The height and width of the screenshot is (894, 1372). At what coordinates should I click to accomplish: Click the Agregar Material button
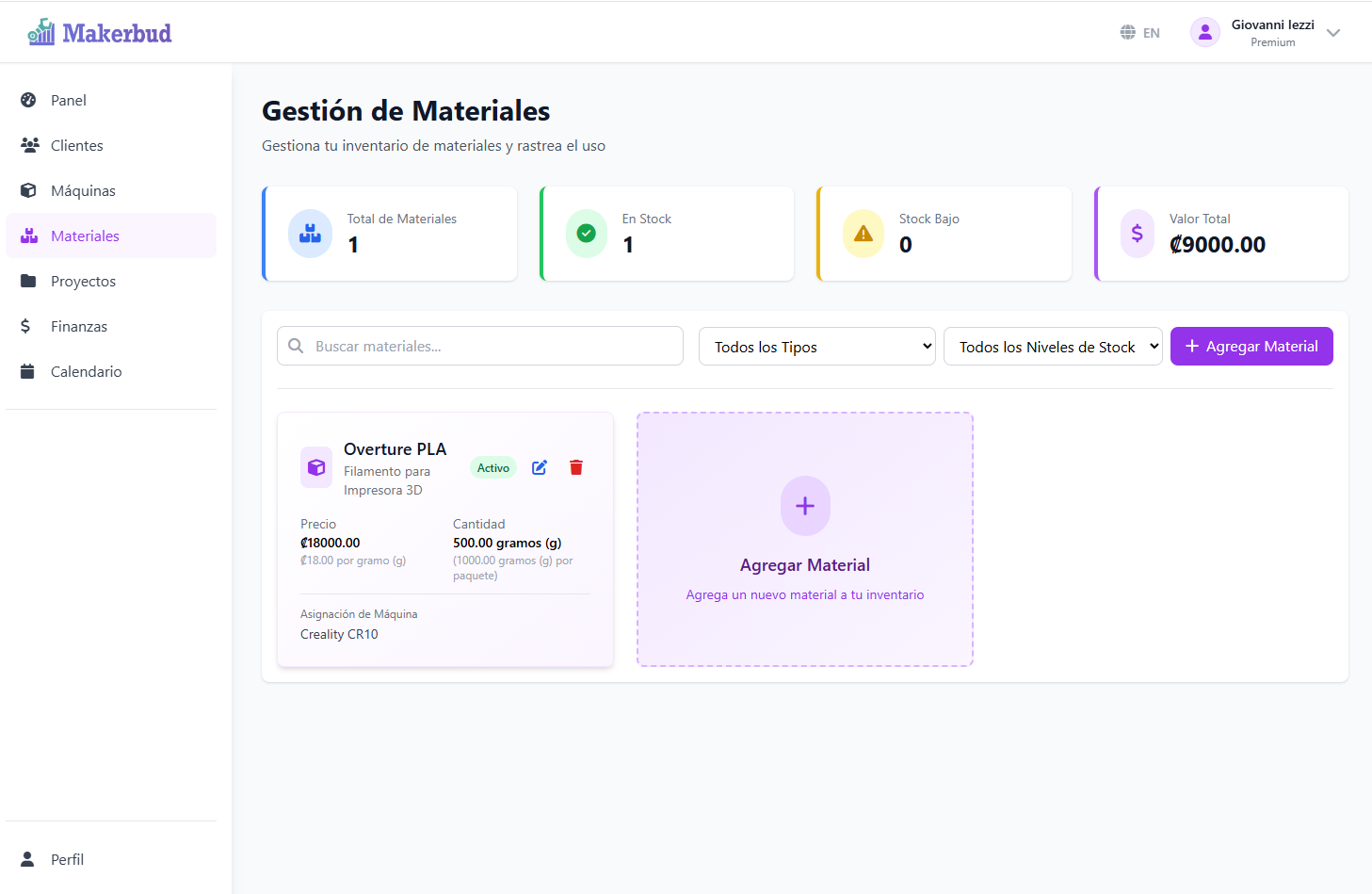point(1251,346)
